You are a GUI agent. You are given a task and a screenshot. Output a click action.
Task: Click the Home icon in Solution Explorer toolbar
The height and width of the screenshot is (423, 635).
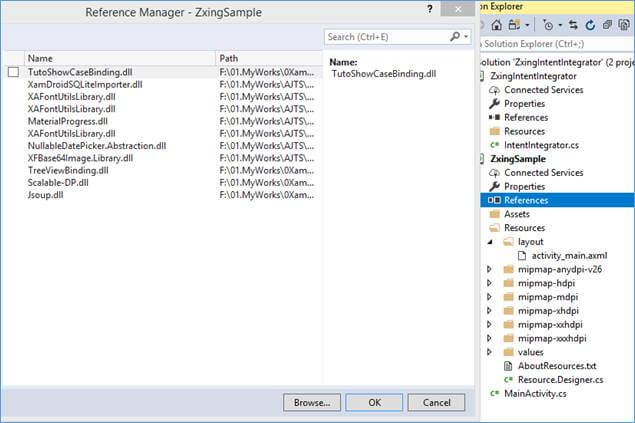coord(496,25)
